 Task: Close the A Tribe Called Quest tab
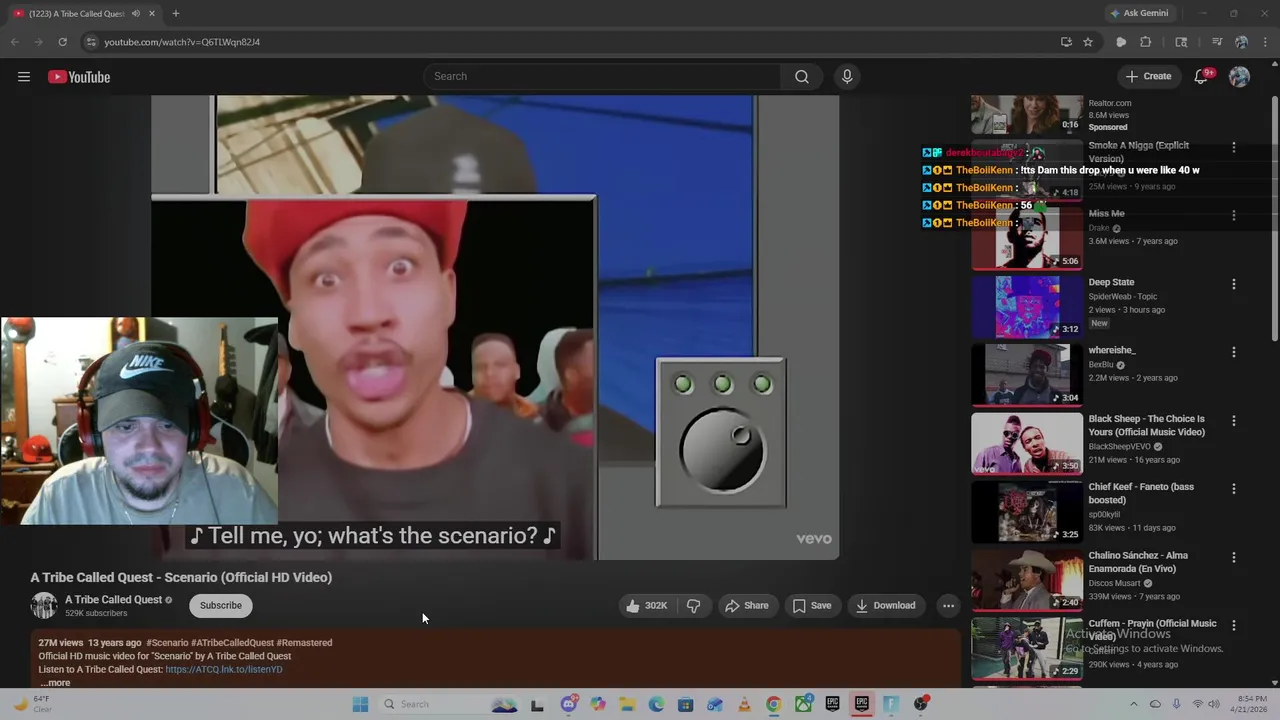point(152,13)
